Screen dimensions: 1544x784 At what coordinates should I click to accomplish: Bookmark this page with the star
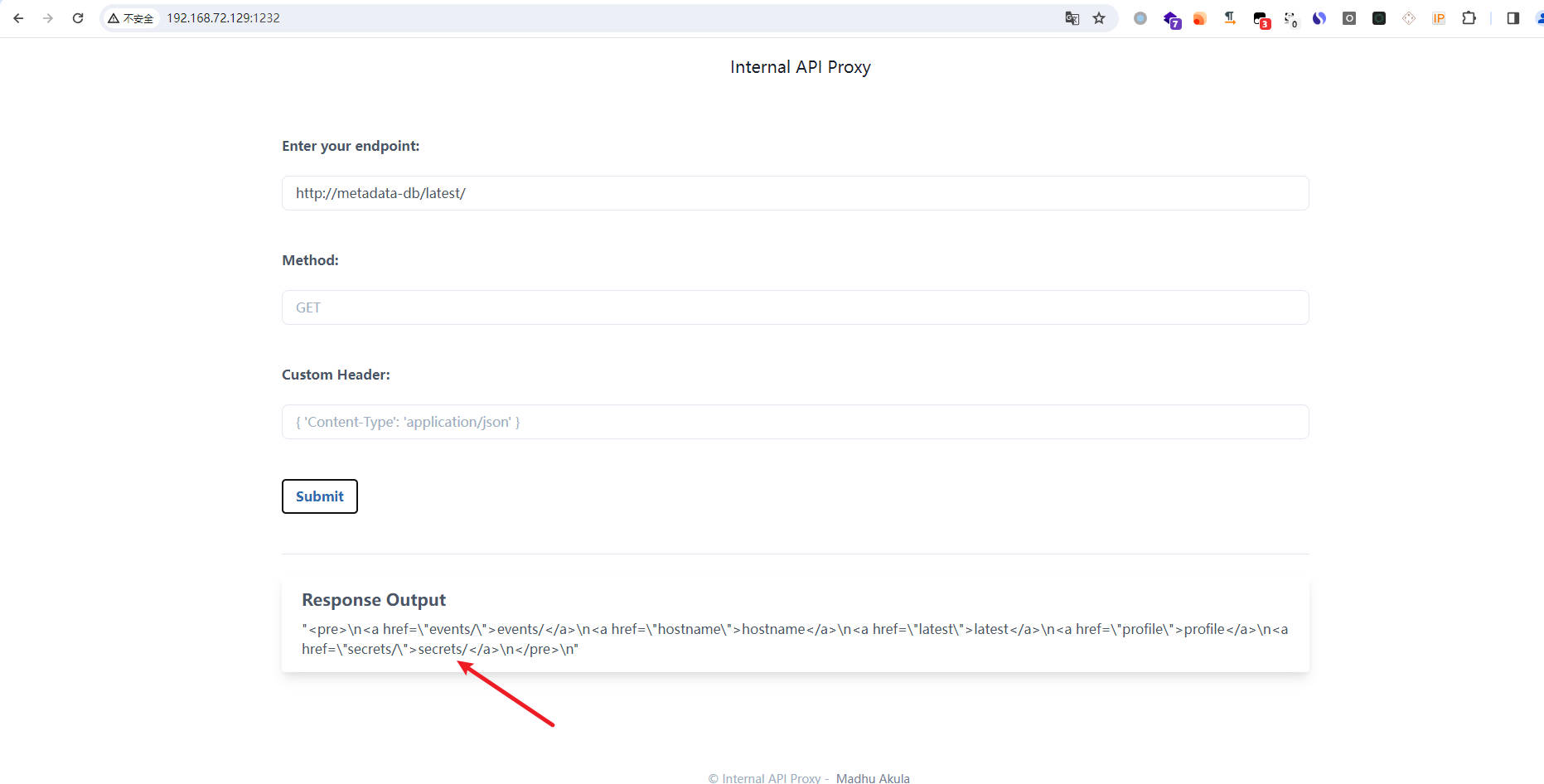[1099, 18]
